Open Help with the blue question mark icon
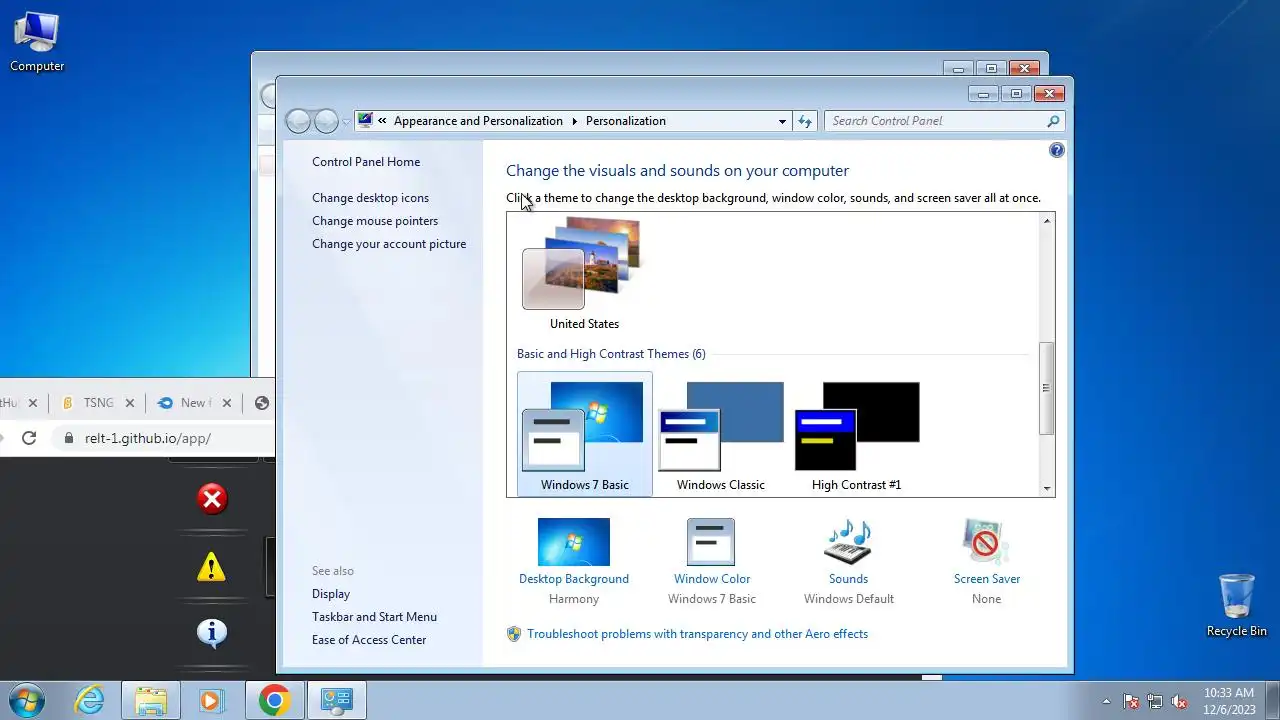This screenshot has height=720, width=1280. coord(1057,150)
